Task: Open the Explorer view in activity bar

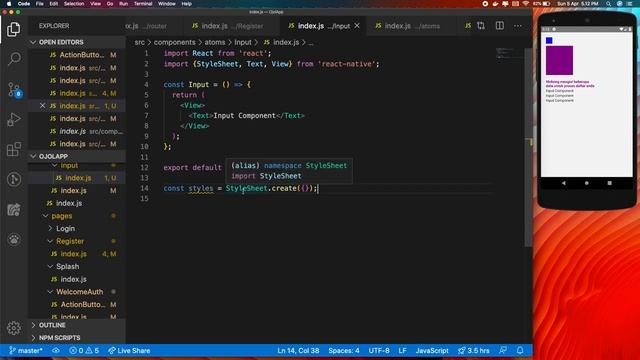Action: coord(13,29)
